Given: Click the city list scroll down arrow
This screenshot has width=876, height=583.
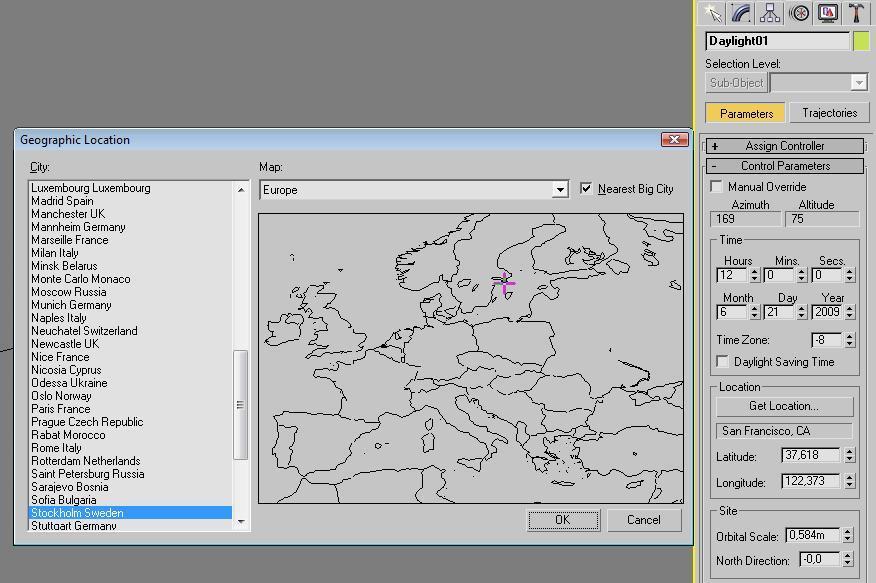Looking at the screenshot, I should tap(241, 522).
